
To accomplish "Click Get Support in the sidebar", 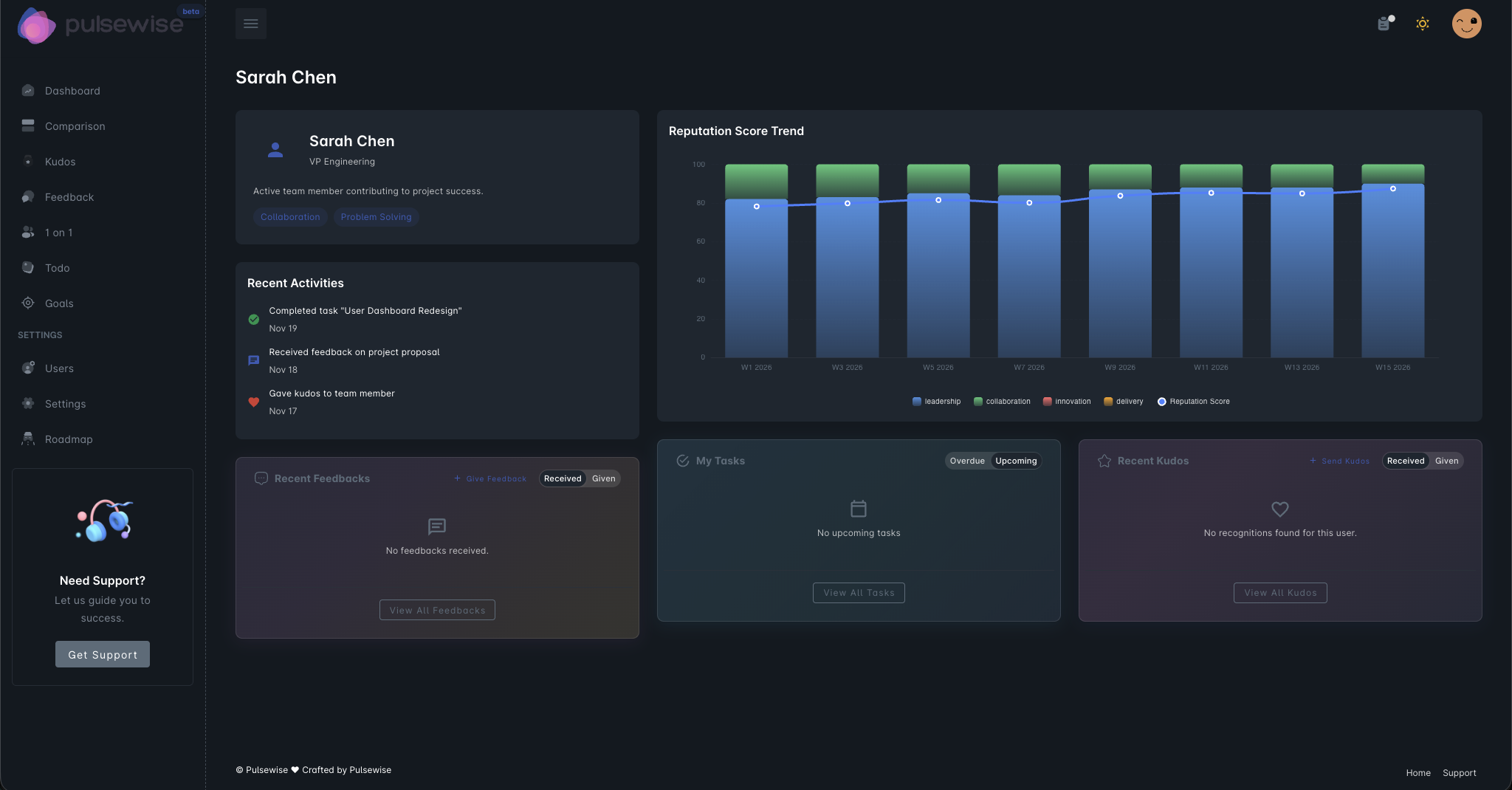I will 102,654.
